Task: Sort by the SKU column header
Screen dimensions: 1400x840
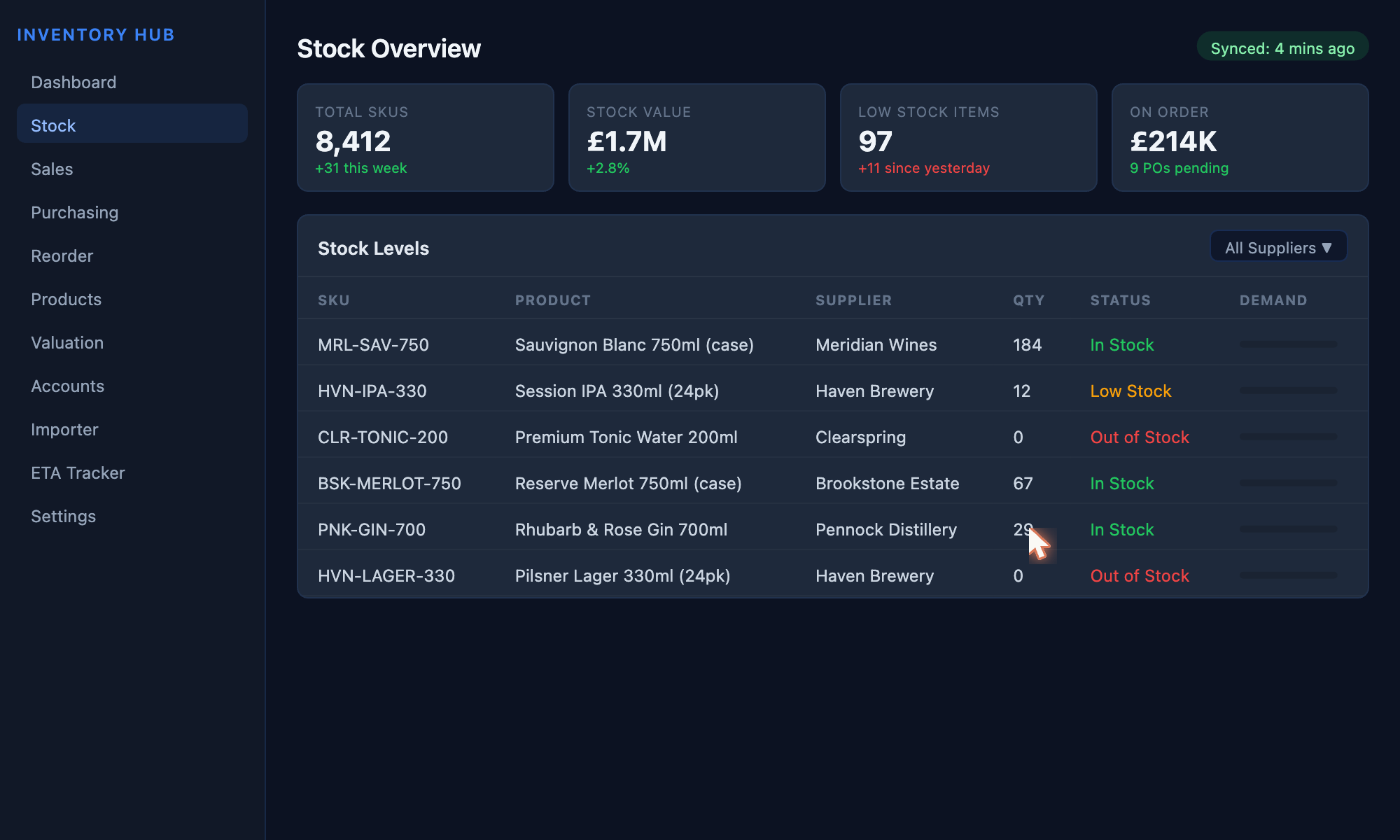Action: point(334,300)
